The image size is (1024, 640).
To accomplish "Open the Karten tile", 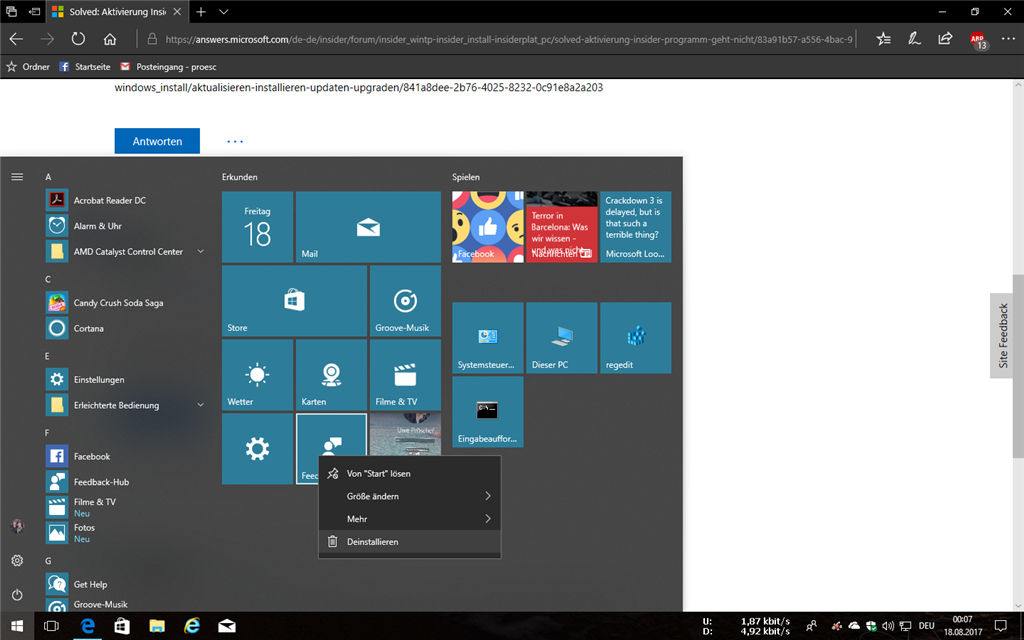I will [x=331, y=375].
